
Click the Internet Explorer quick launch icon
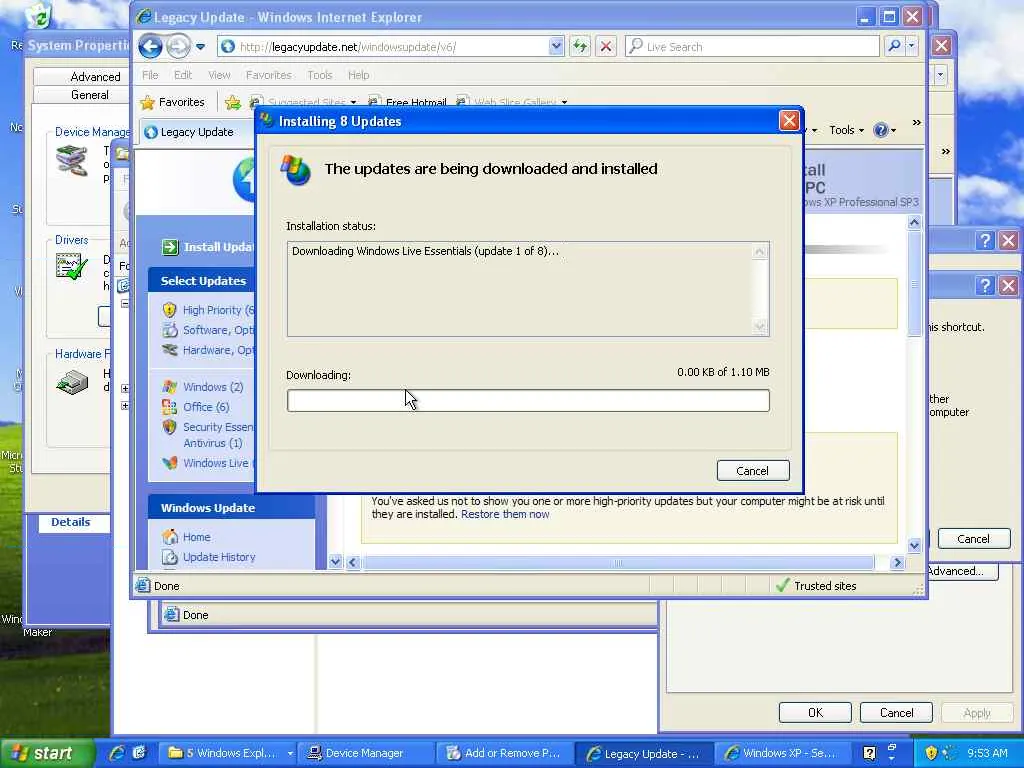click(x=118, y=753)
